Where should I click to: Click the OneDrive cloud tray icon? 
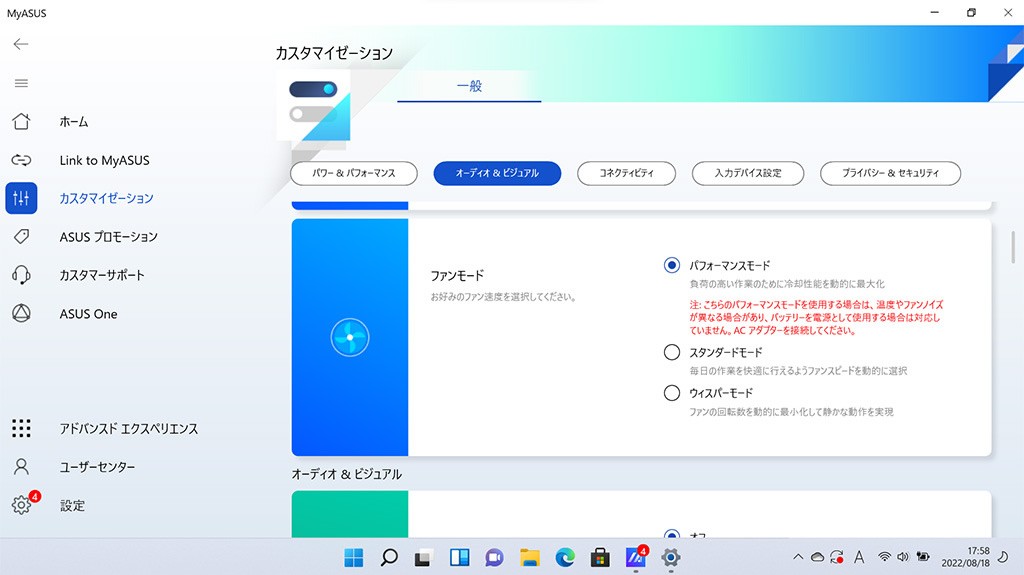pyautogui.click(x=817, y=557)
